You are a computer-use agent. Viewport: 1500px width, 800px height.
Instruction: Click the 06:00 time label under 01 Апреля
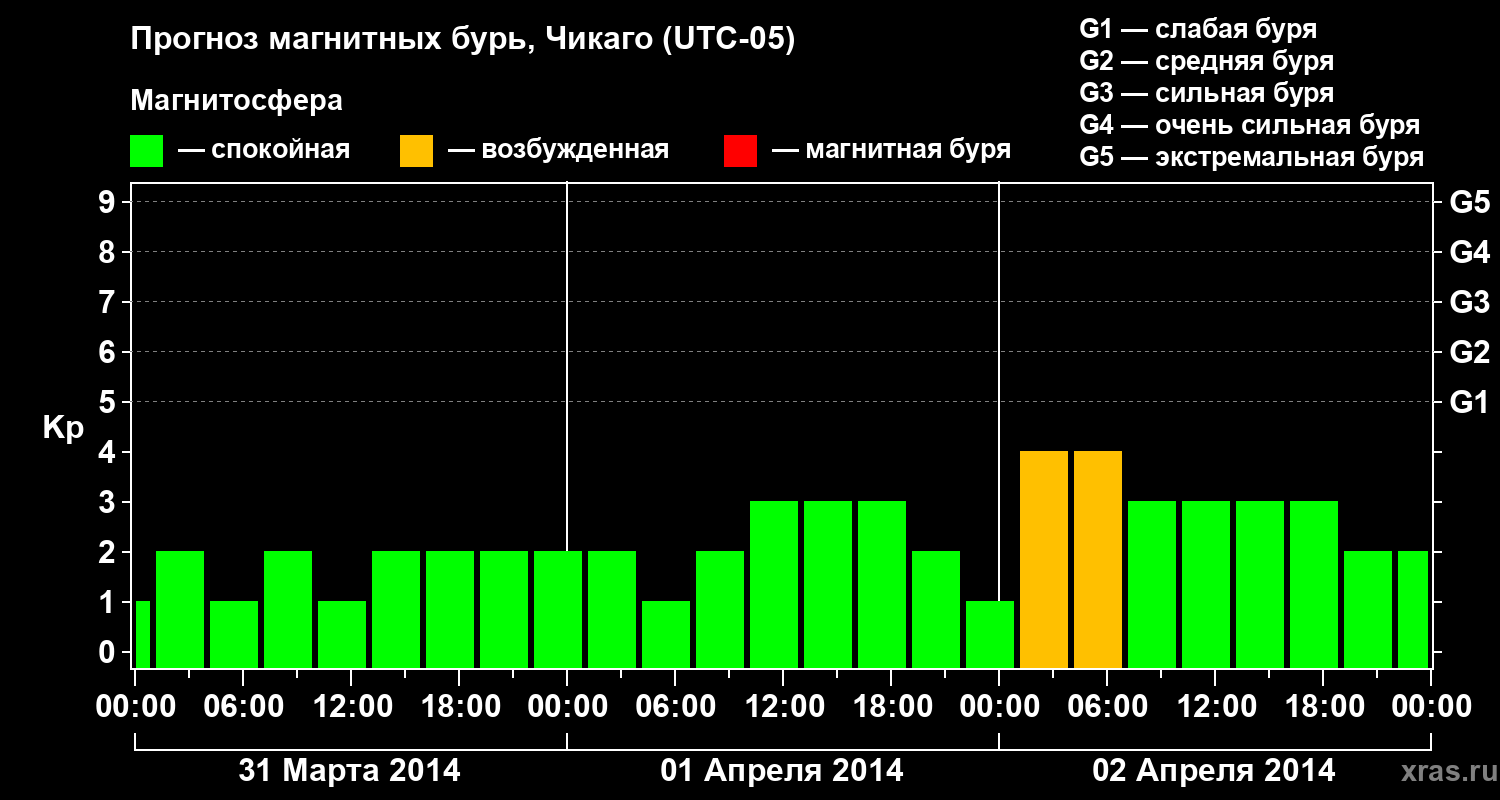675,707
